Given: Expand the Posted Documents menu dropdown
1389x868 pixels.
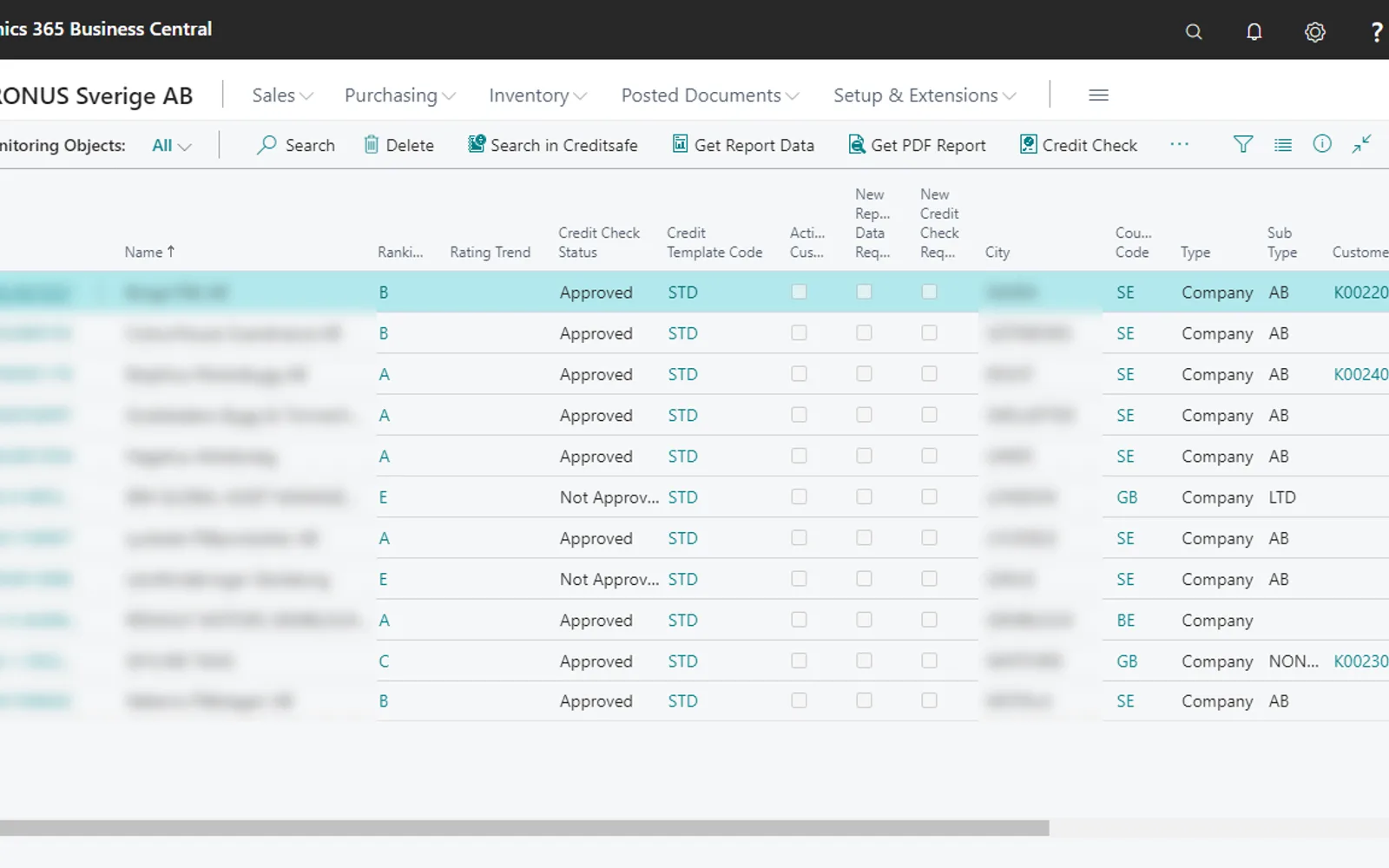Looking at the screenshot, I should (x=710, y=95).
